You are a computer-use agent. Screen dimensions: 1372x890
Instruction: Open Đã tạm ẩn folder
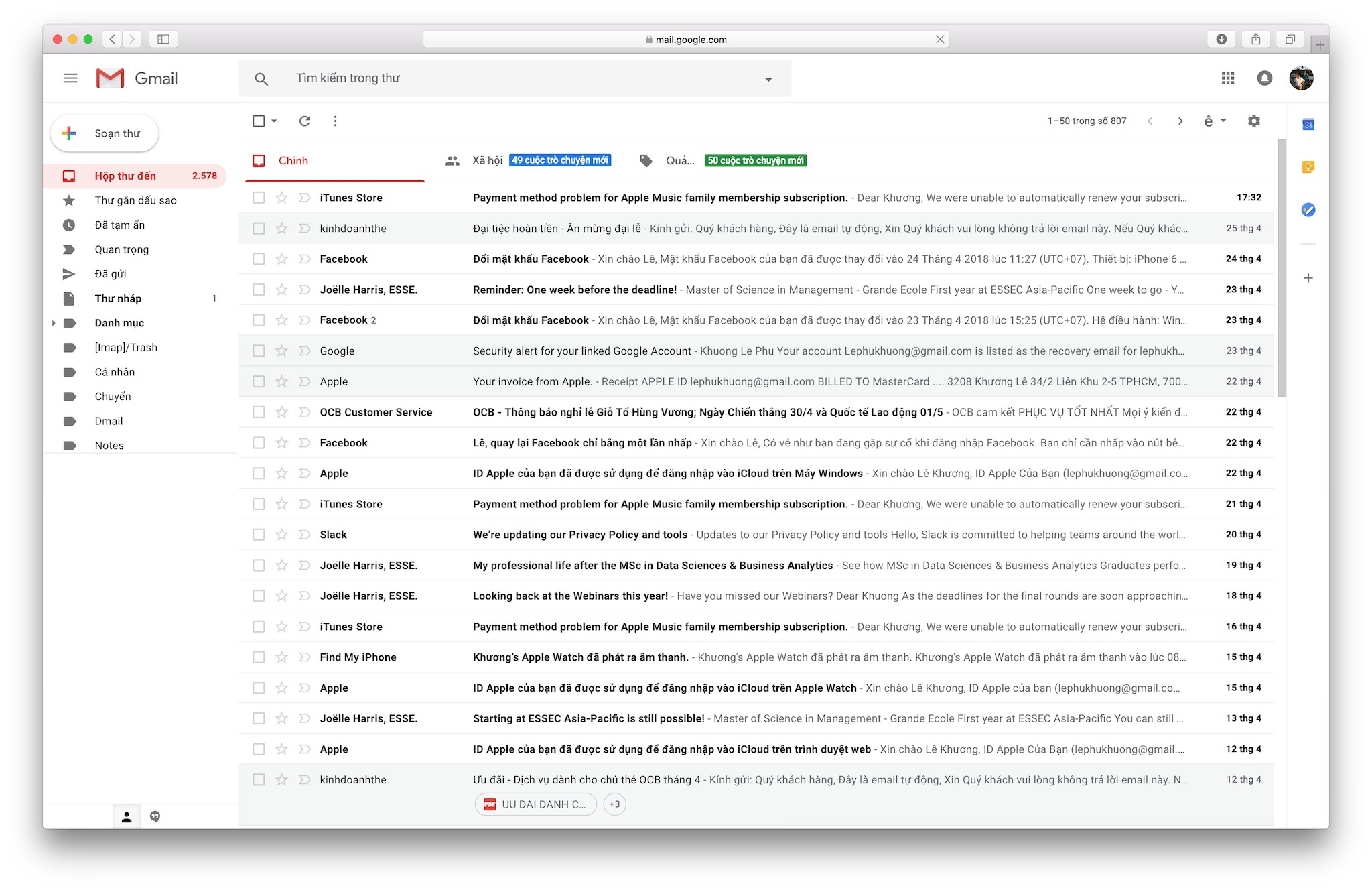tap(135, 225)
